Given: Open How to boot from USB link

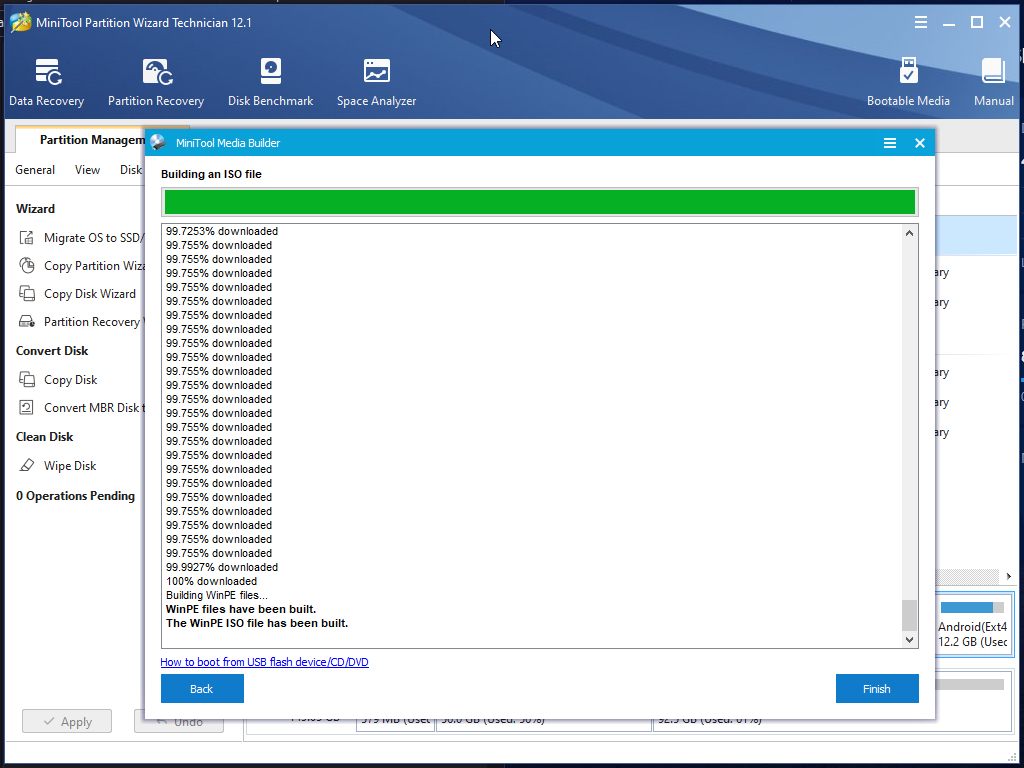Looking at the screenshot, I should [x=264, y=662].
